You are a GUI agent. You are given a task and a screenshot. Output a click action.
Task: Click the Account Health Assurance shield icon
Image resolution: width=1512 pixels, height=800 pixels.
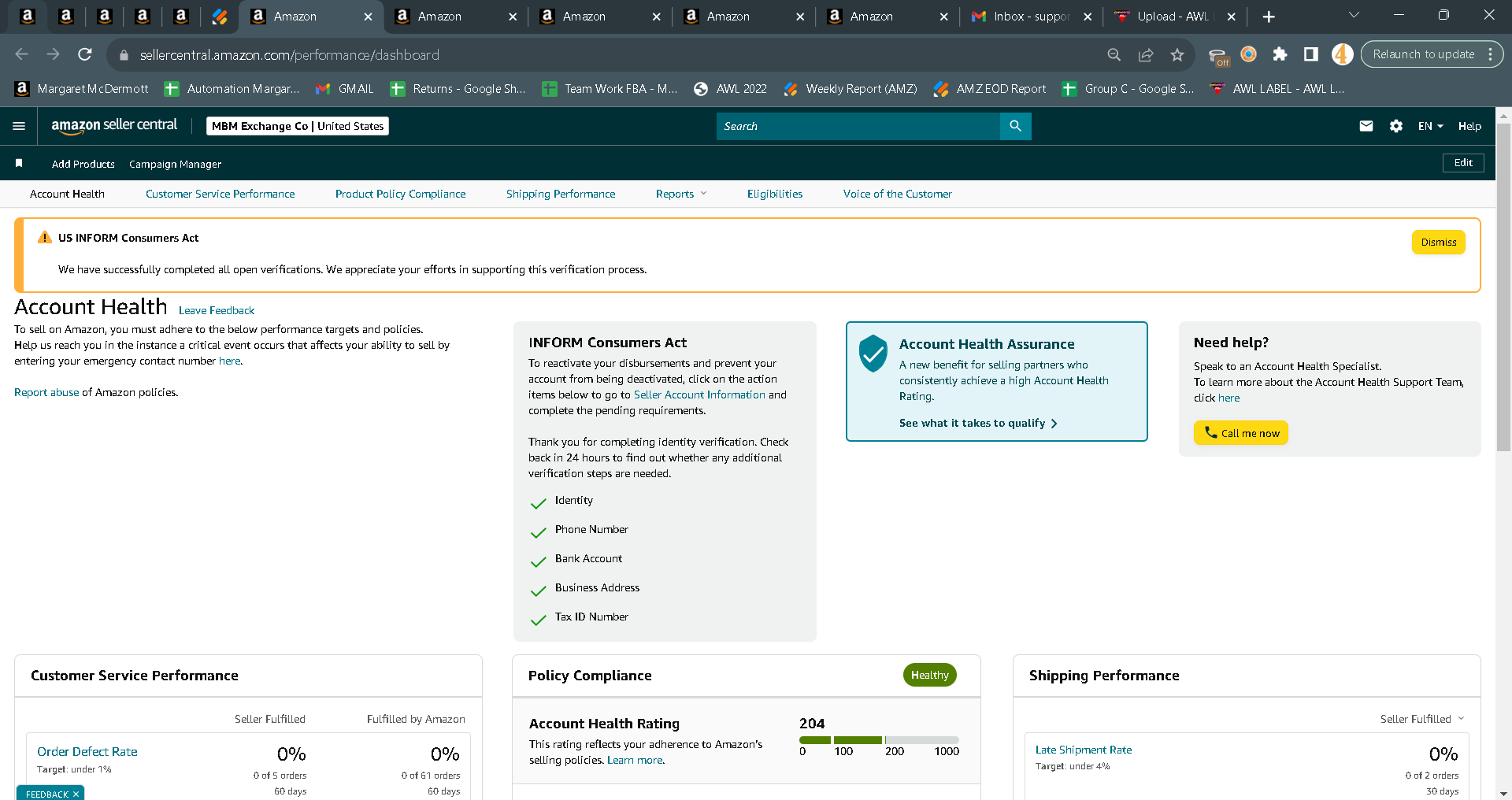coord(873,353)
